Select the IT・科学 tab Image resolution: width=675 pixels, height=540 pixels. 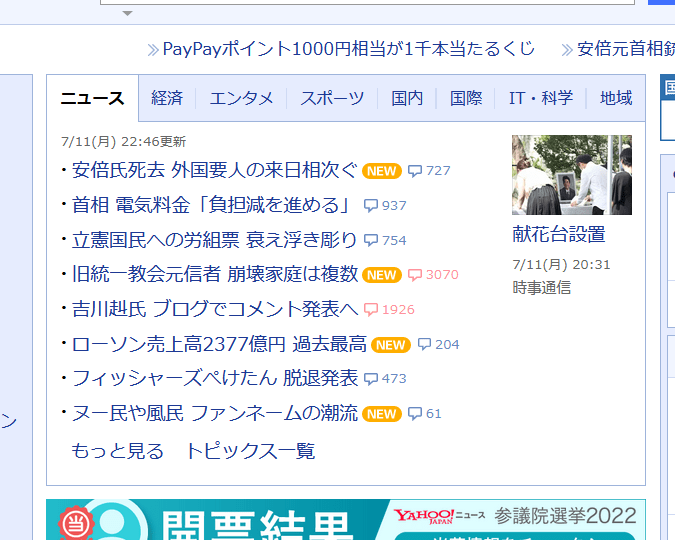pos(541,98)
